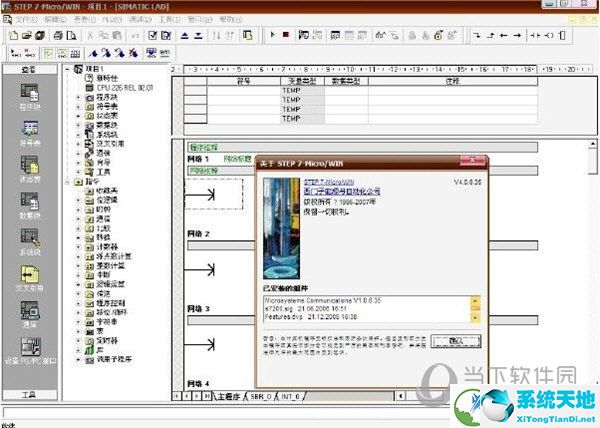Insert a Line Left with toolbar icon

pyautogui.click(x=504, y=35)
